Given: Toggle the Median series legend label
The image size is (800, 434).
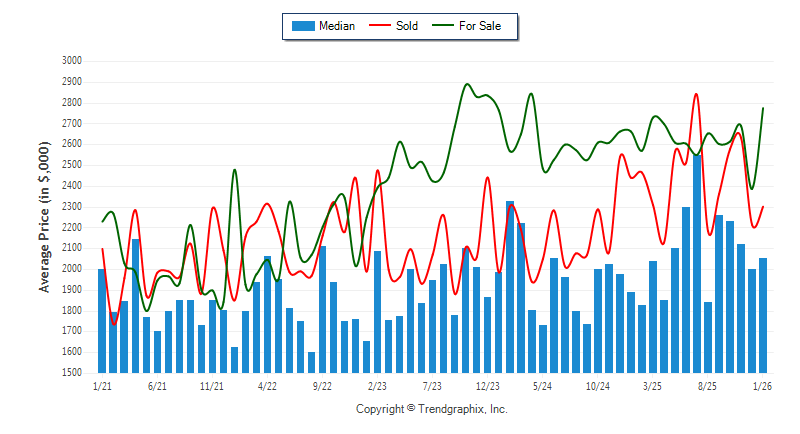Looking at the screenshot, I should pos(336,26).
